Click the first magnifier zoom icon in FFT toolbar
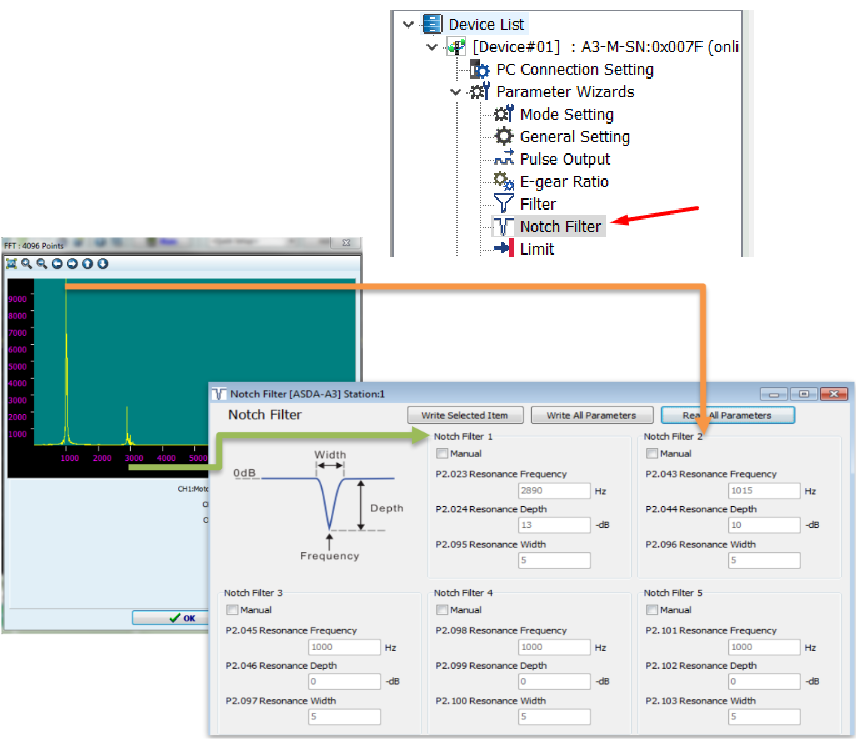This screenshot has height=739, width=856. pos(26,264)
